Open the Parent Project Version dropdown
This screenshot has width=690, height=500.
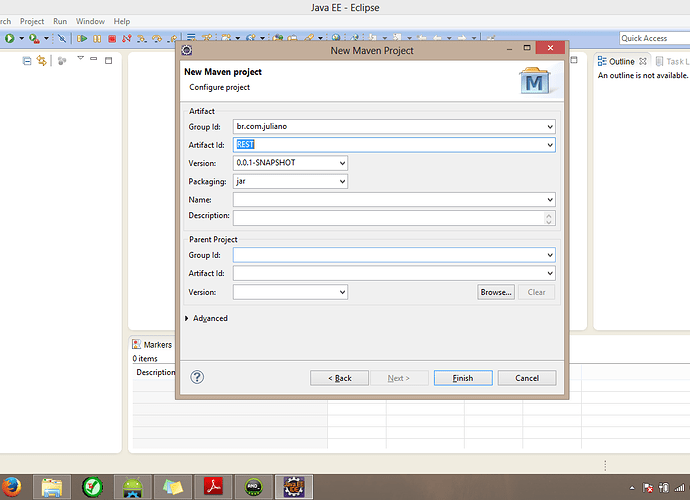[x=342, y=292]
